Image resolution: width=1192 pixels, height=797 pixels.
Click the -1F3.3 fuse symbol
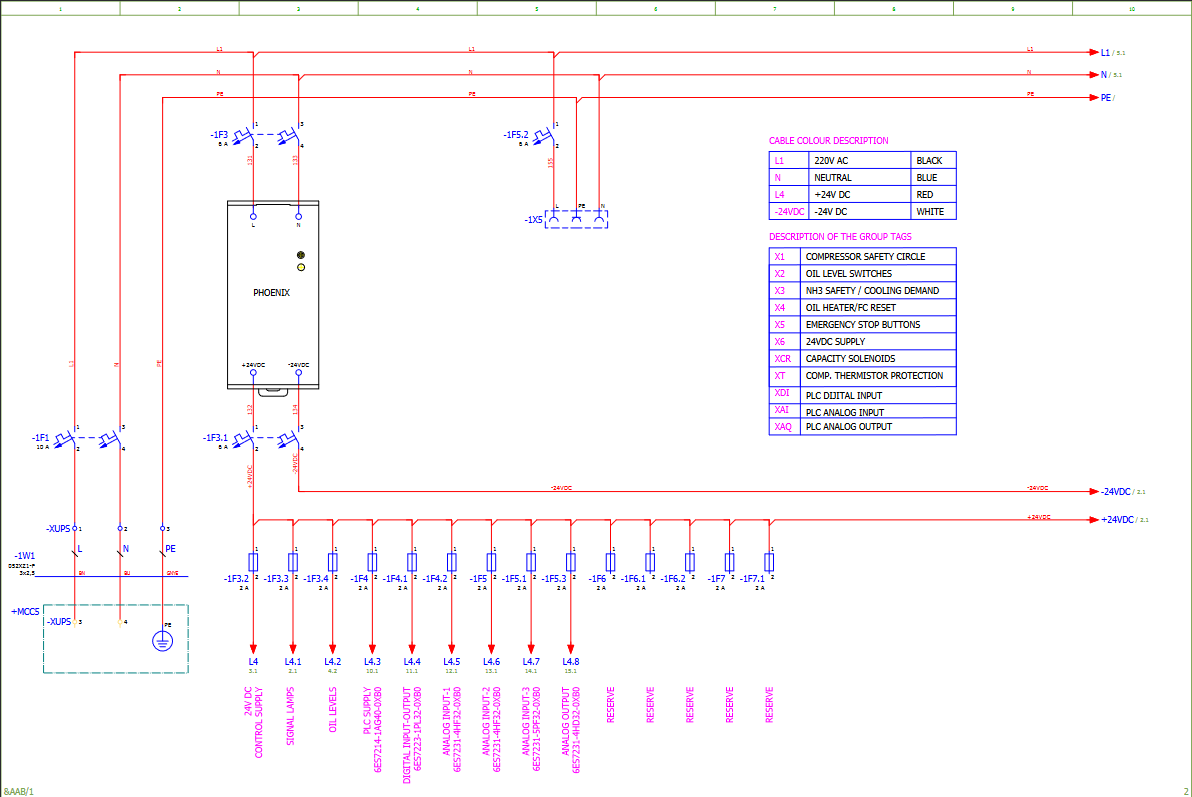pyautogui.click(x=293, y=562)
